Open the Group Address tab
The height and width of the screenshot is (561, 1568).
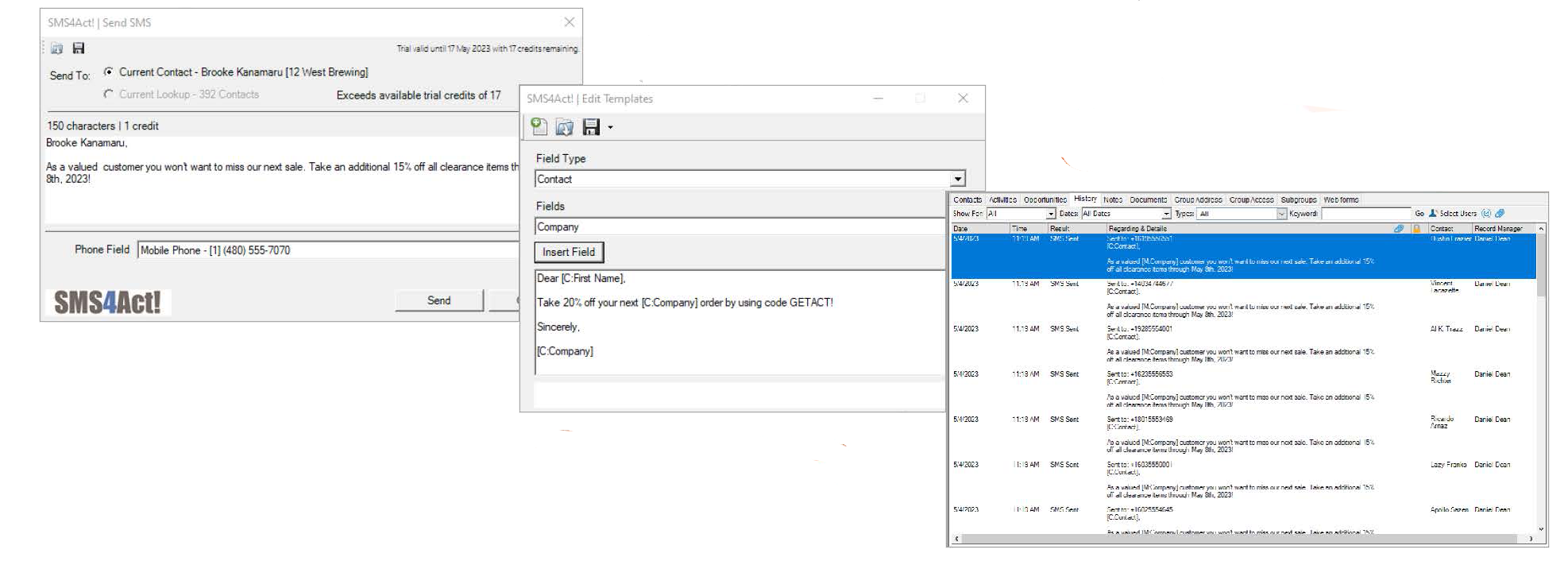pos(1198,200)
